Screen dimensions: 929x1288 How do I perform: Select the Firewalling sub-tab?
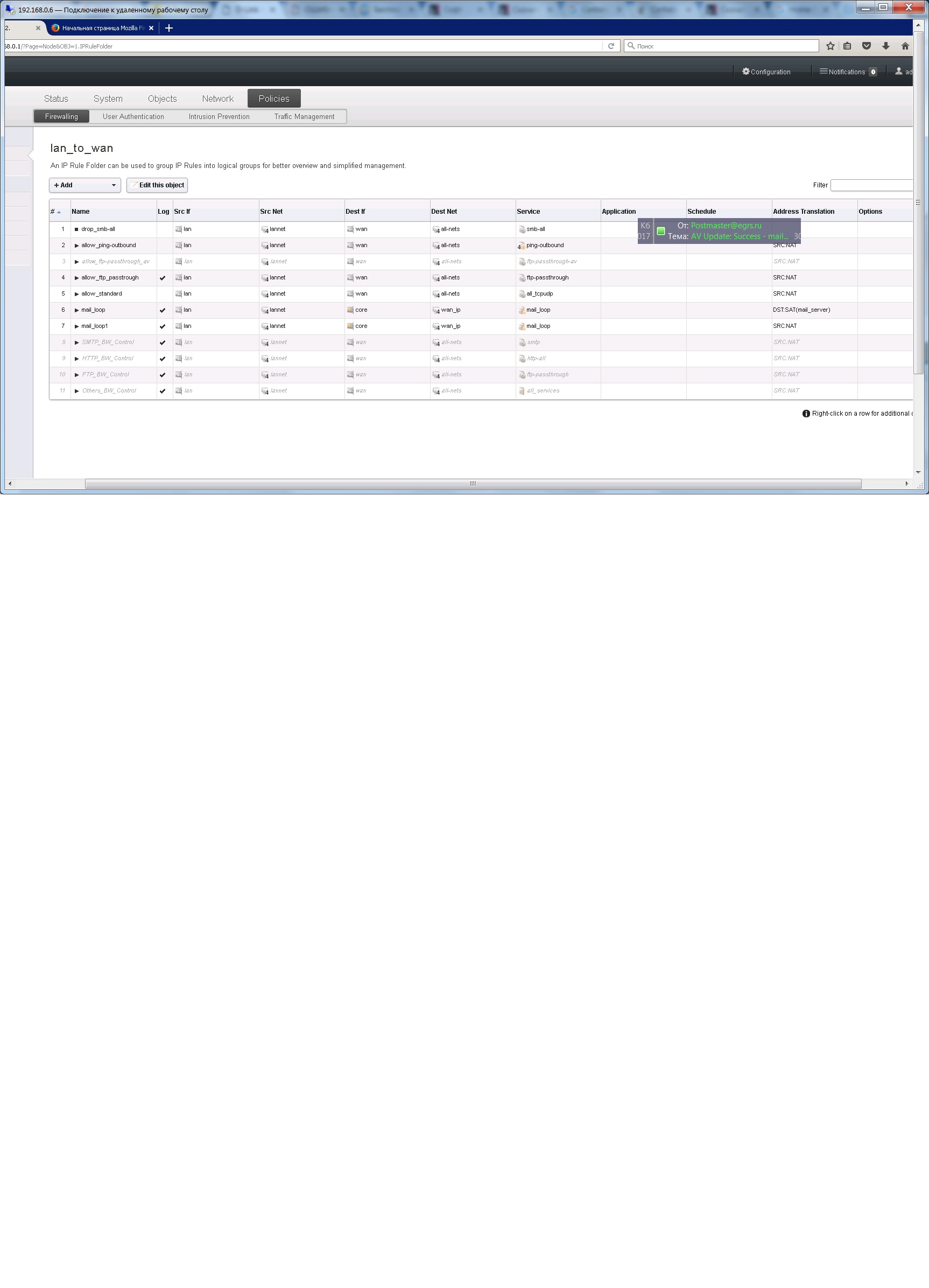coord(61,117)
